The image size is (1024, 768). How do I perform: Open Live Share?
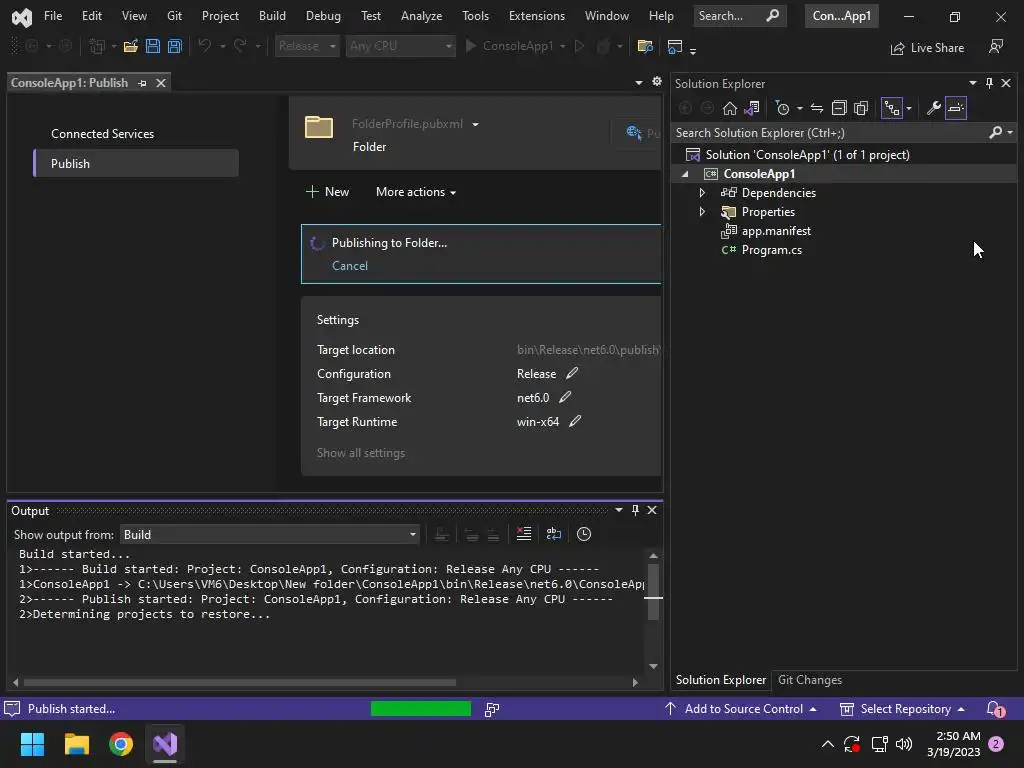927,48
